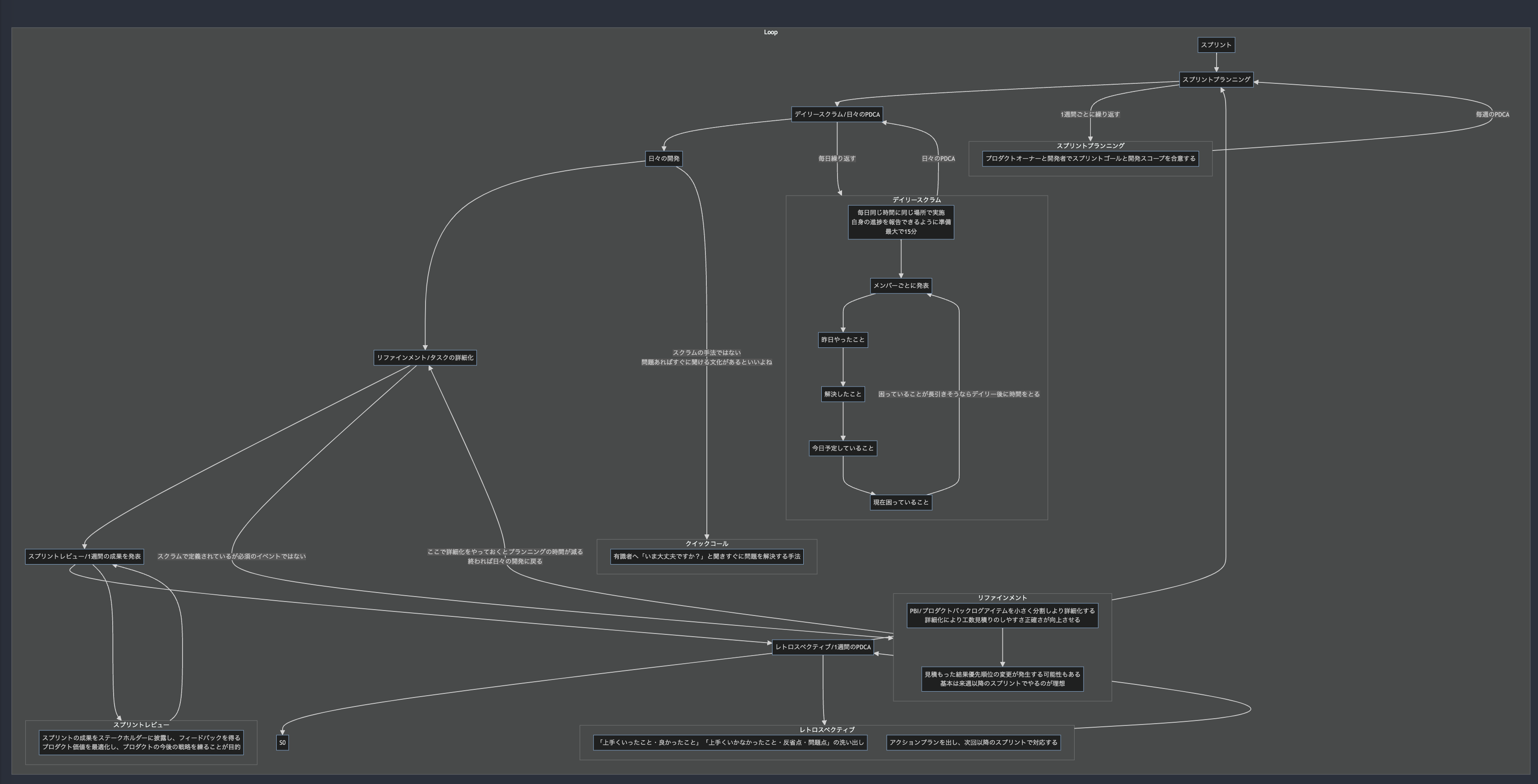Click the スプリント start node
The height and width of the screenshot is (784, 1538).
point(1216,45)
